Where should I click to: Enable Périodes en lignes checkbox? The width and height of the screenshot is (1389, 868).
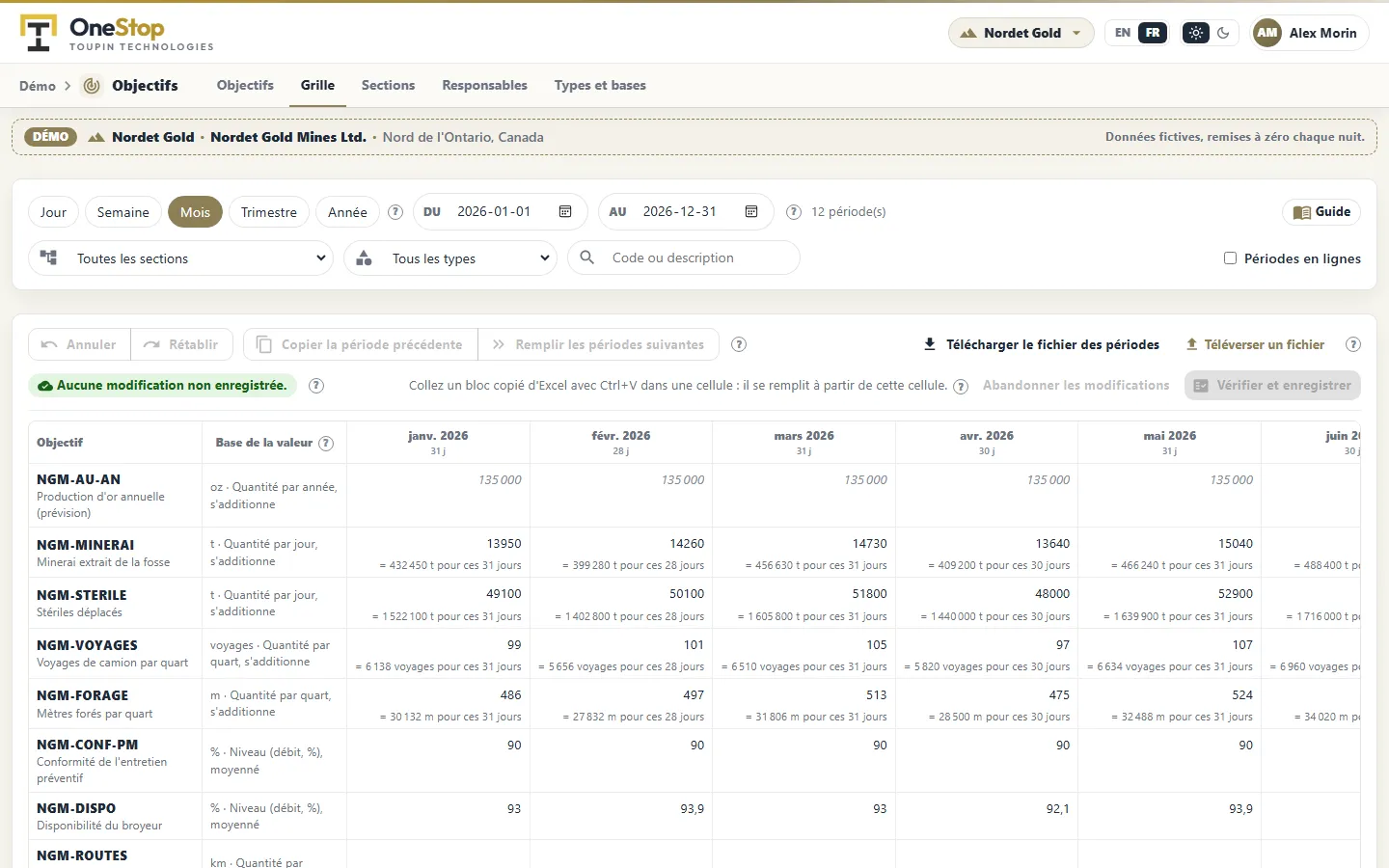1230,258
